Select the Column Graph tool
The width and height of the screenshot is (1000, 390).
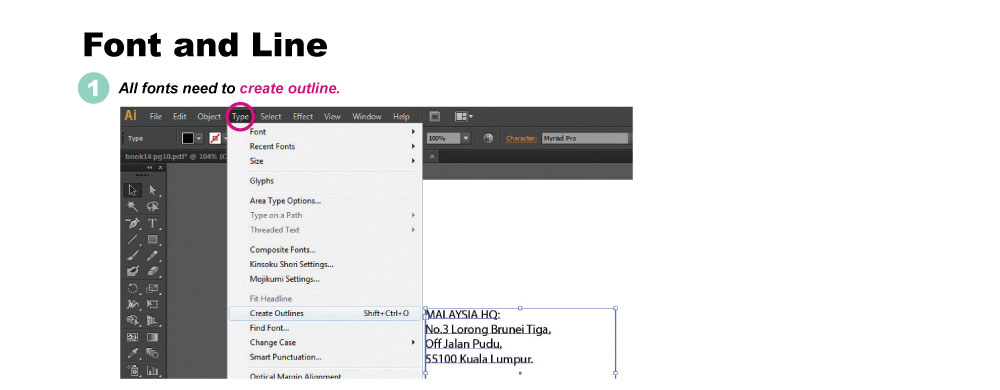pos(153,370)
